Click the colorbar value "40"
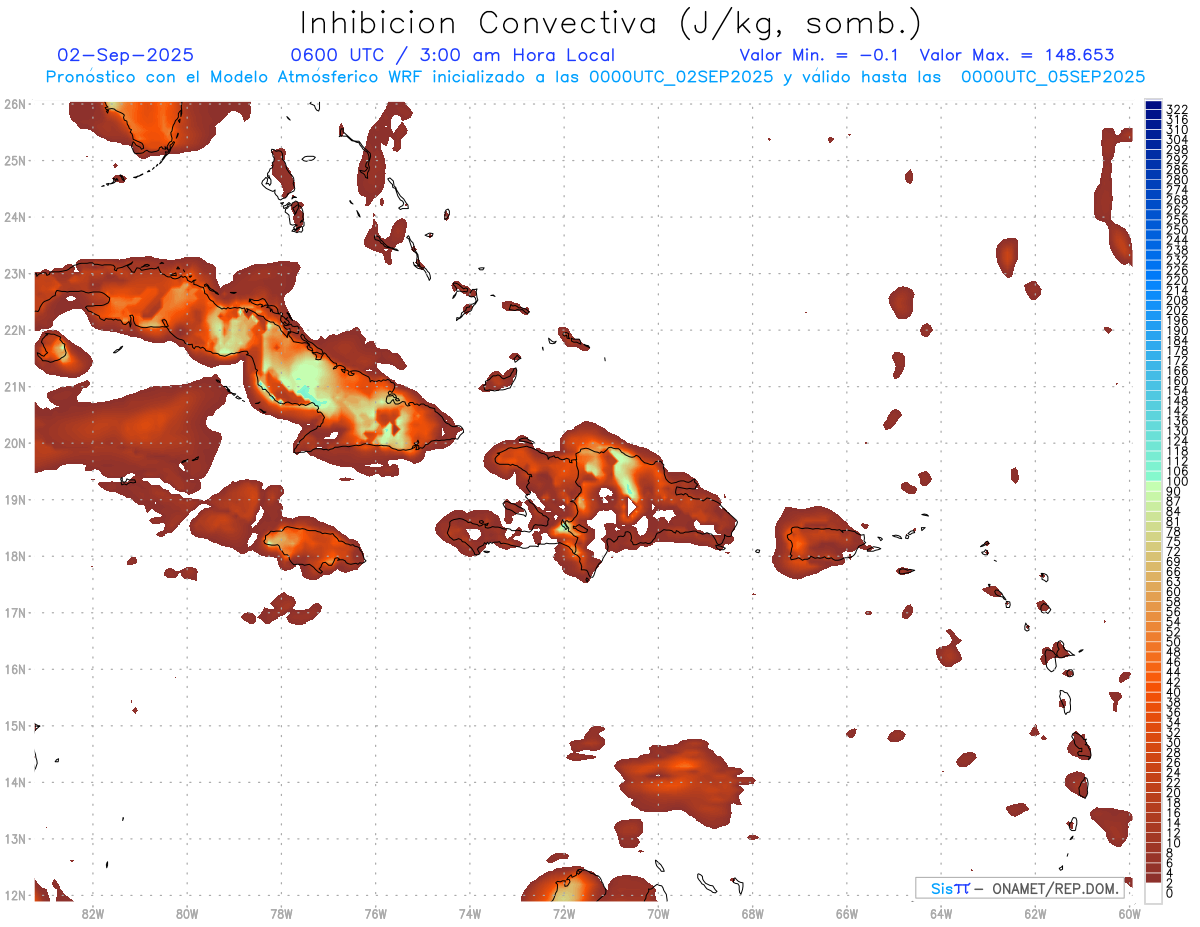Image resolution: width=1200 pixels, height=927 pixels. click(x=1174, y=692)
